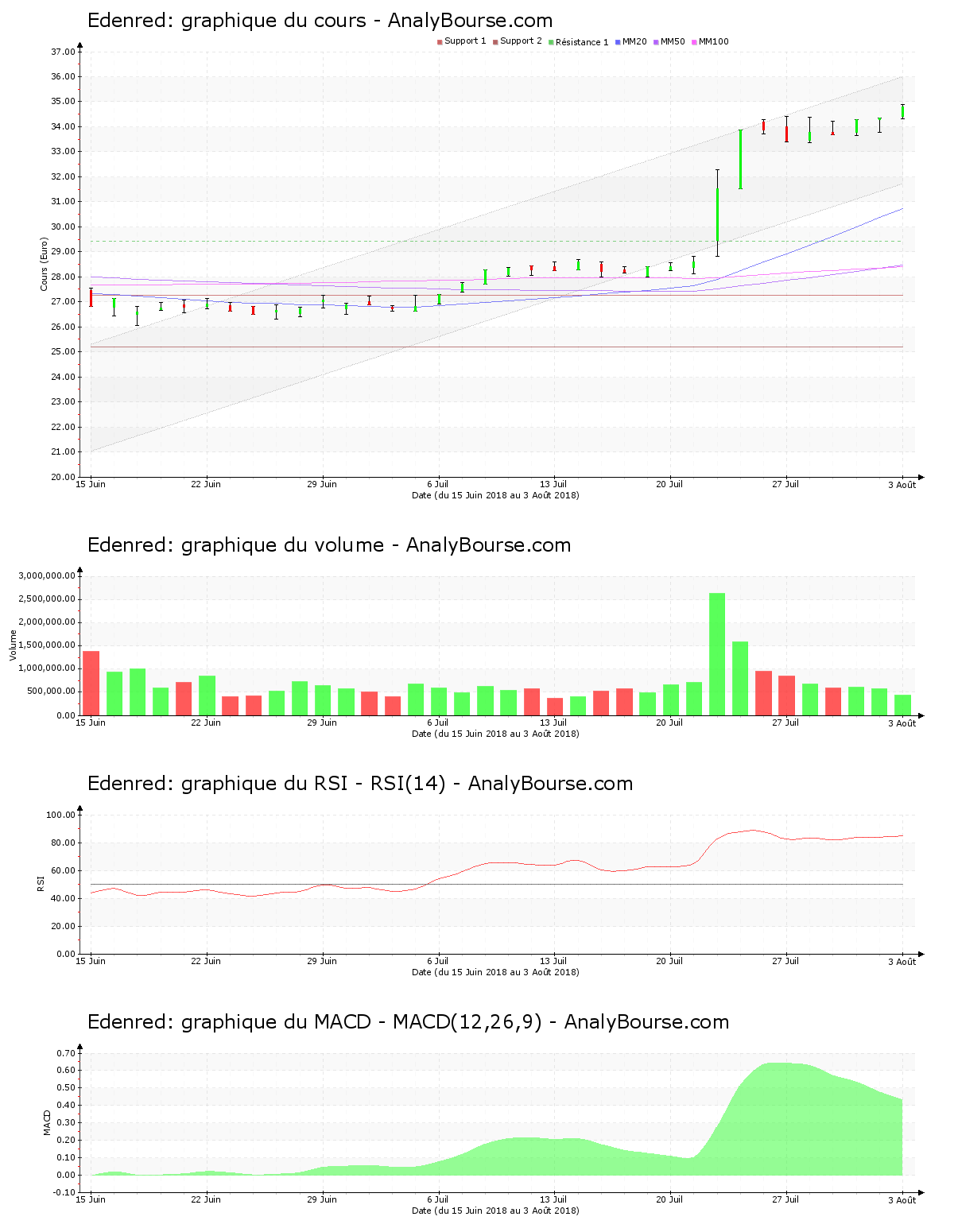Select the Support 2 legend label
This screenshot has width=954, height=1232.
[x=521, y=41]
